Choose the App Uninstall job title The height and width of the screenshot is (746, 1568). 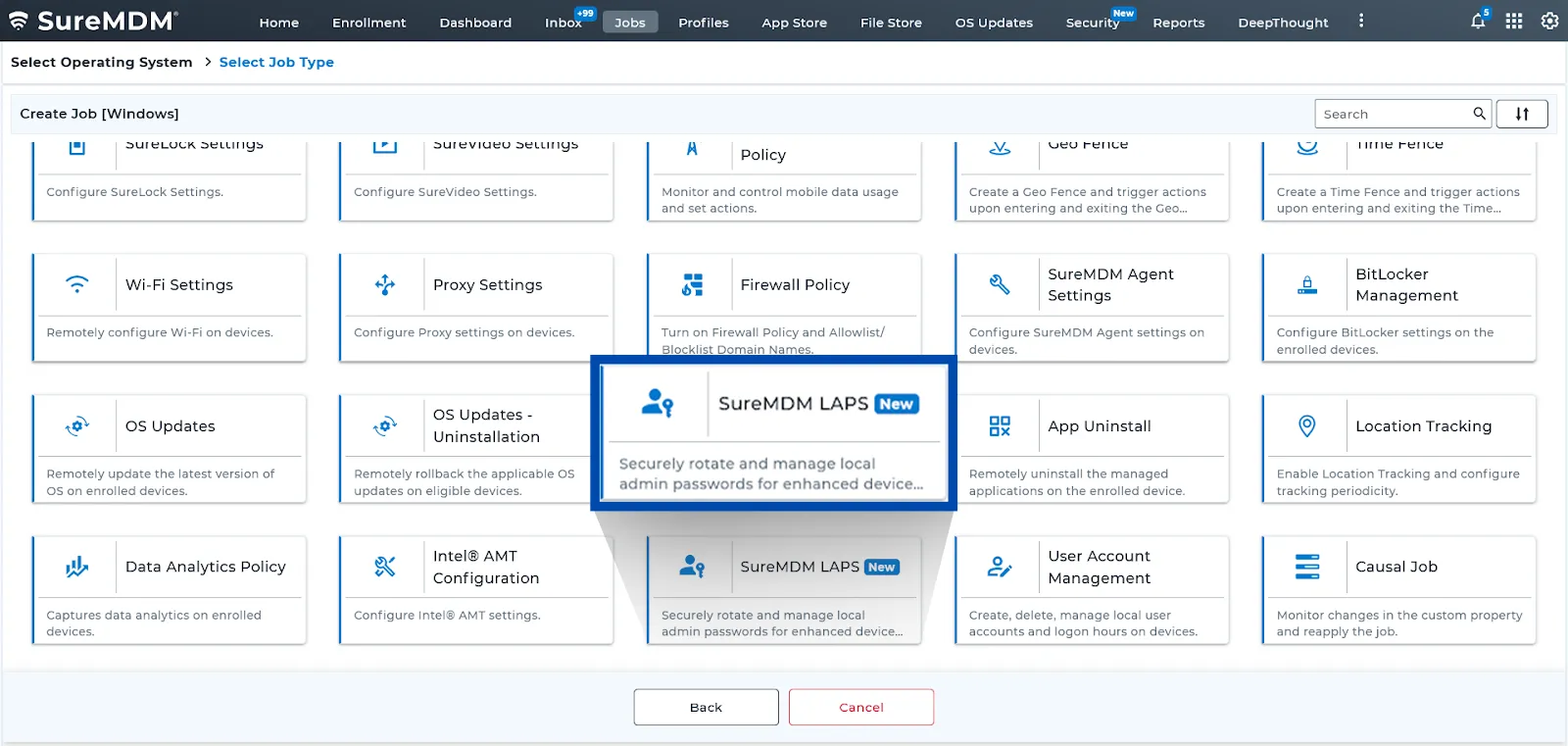pos(1100,425)
